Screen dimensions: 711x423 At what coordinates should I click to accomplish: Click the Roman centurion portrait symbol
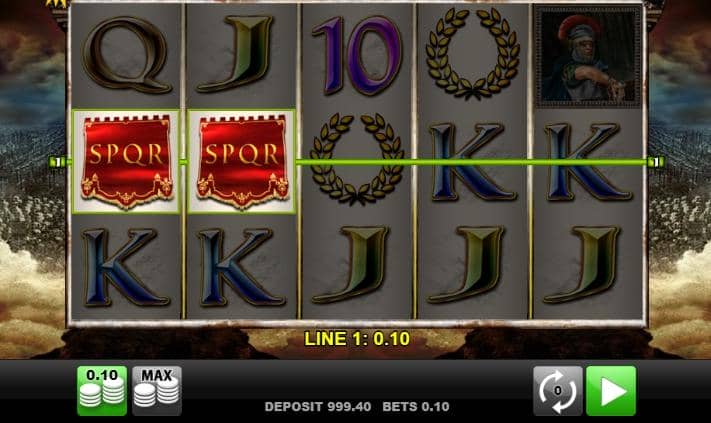(588, 57)
